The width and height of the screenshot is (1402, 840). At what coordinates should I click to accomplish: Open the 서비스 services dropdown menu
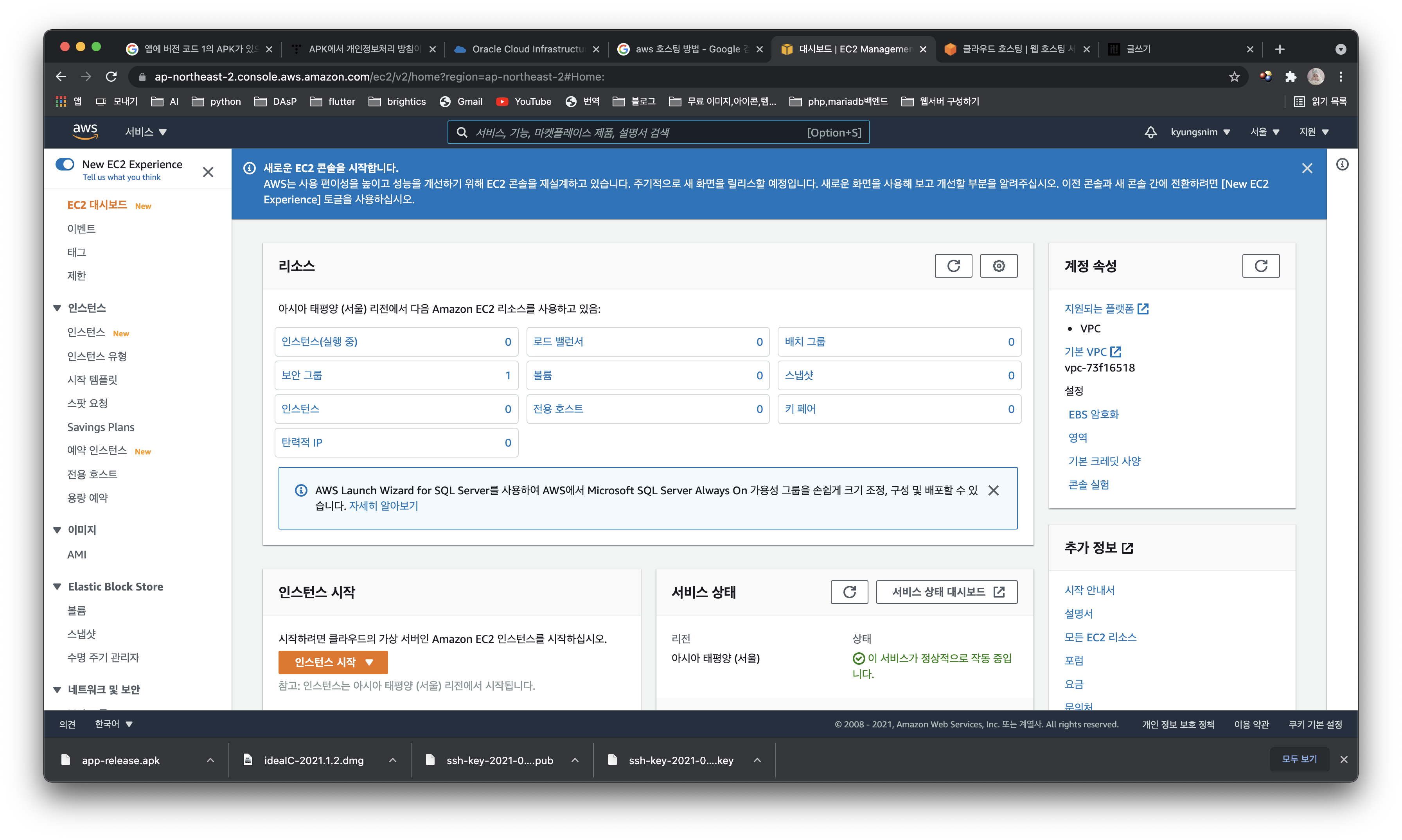pos(146,132)
